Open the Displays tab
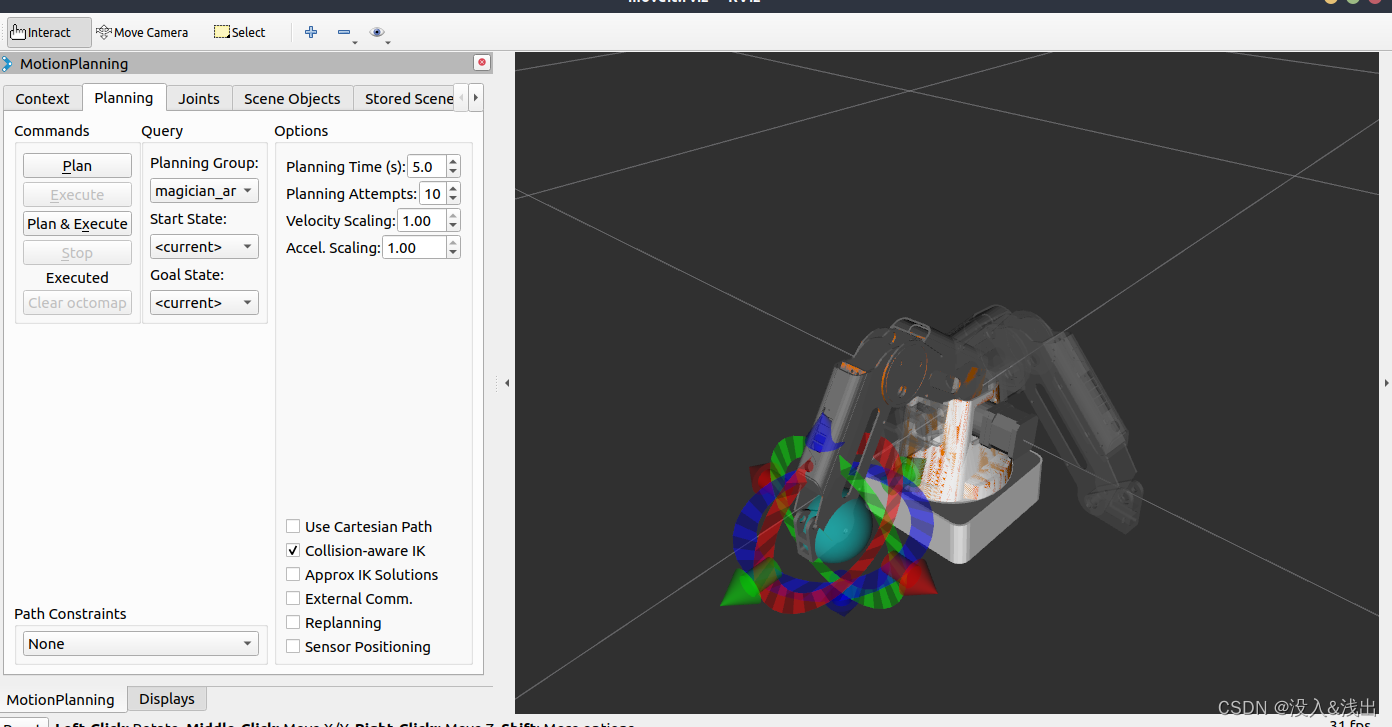Viewport: 1392px width, 727px height. 166,698
